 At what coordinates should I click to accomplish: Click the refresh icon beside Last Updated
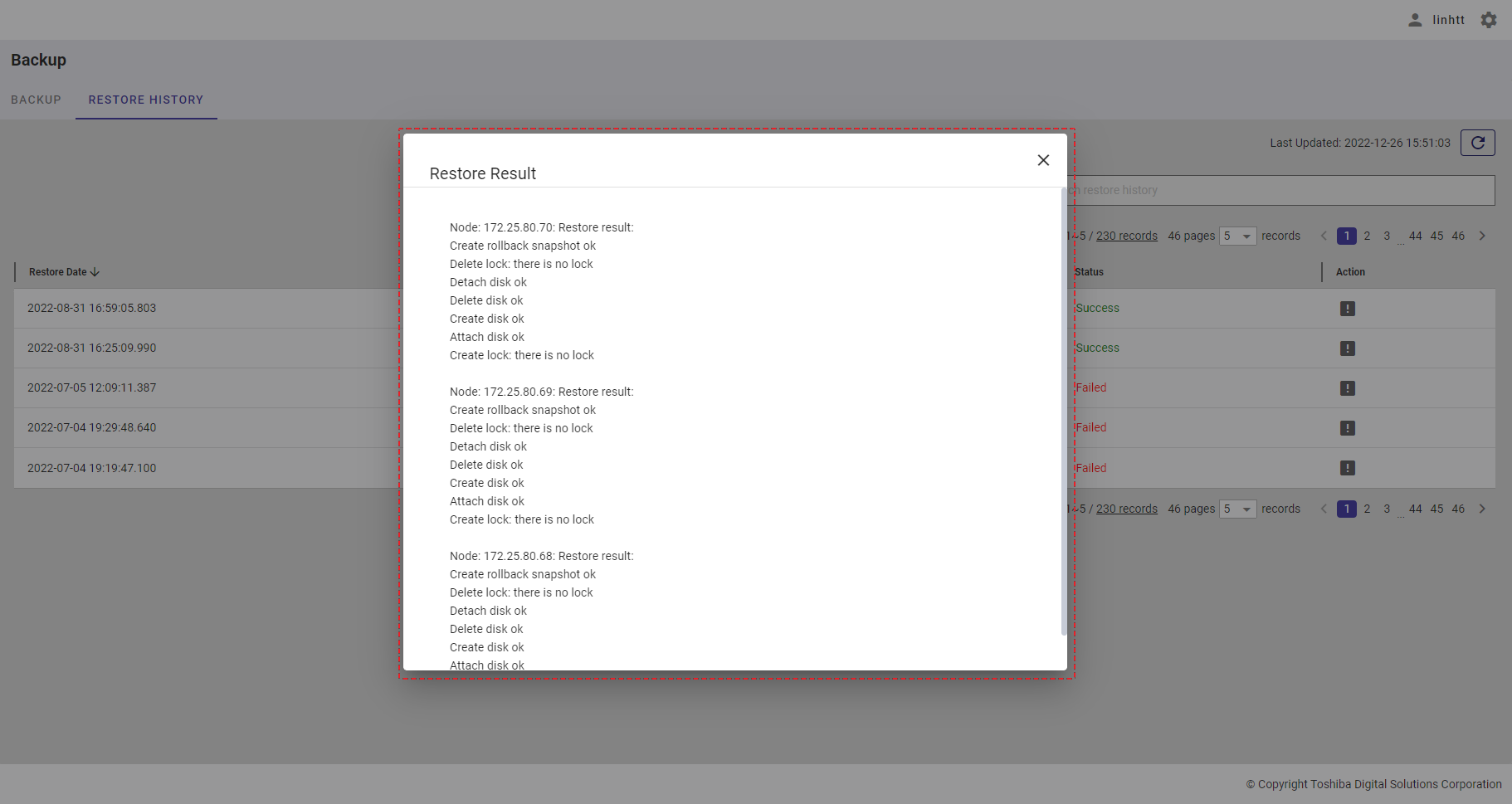[1477, 143]
